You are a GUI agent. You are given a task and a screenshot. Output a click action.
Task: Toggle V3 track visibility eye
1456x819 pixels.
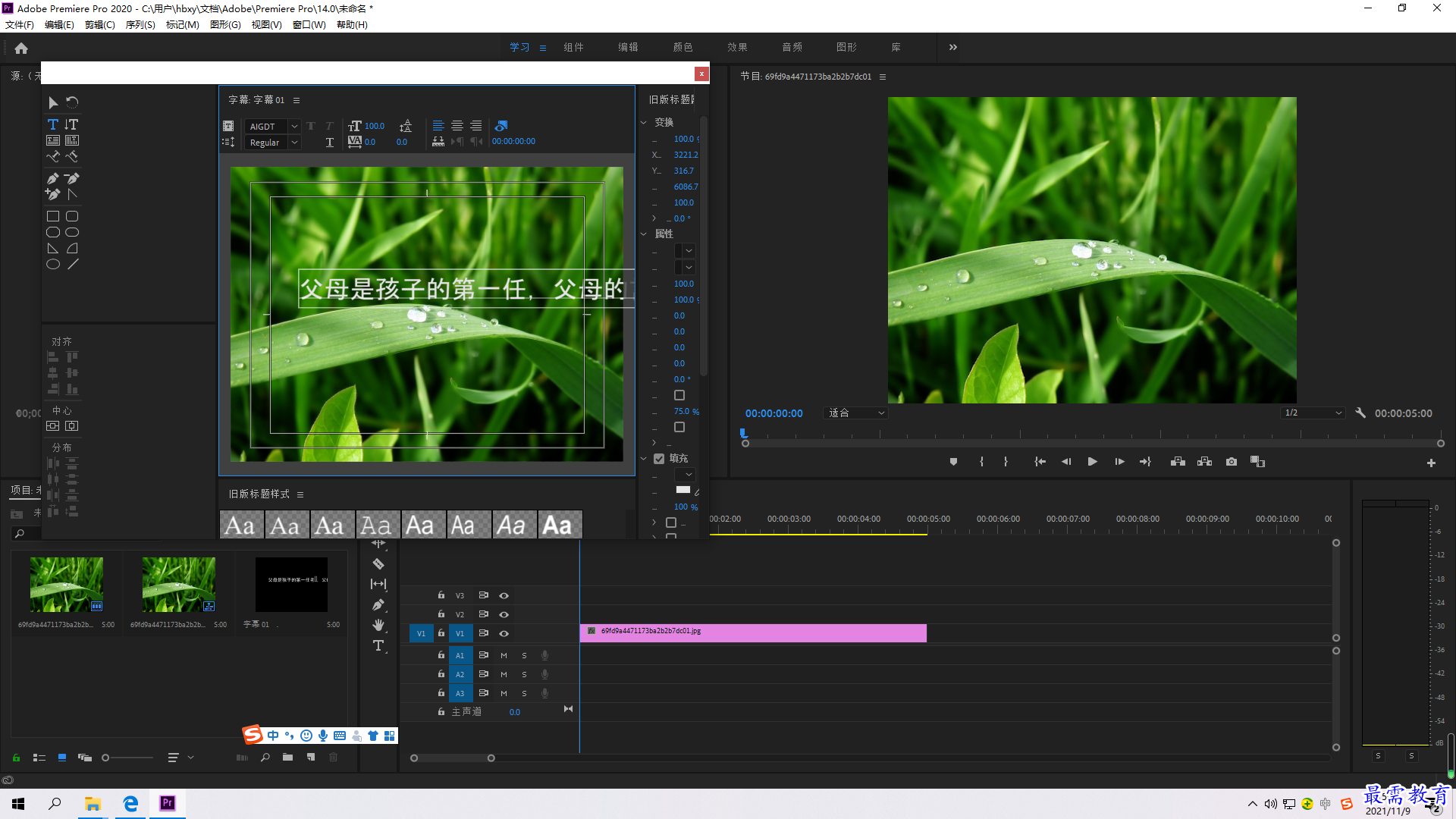tap(504, 596)
